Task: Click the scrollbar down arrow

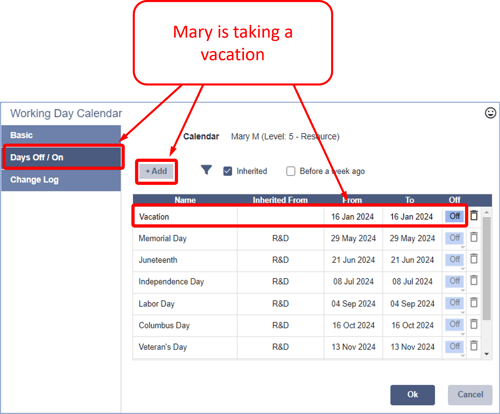Action: coord(487,354)
